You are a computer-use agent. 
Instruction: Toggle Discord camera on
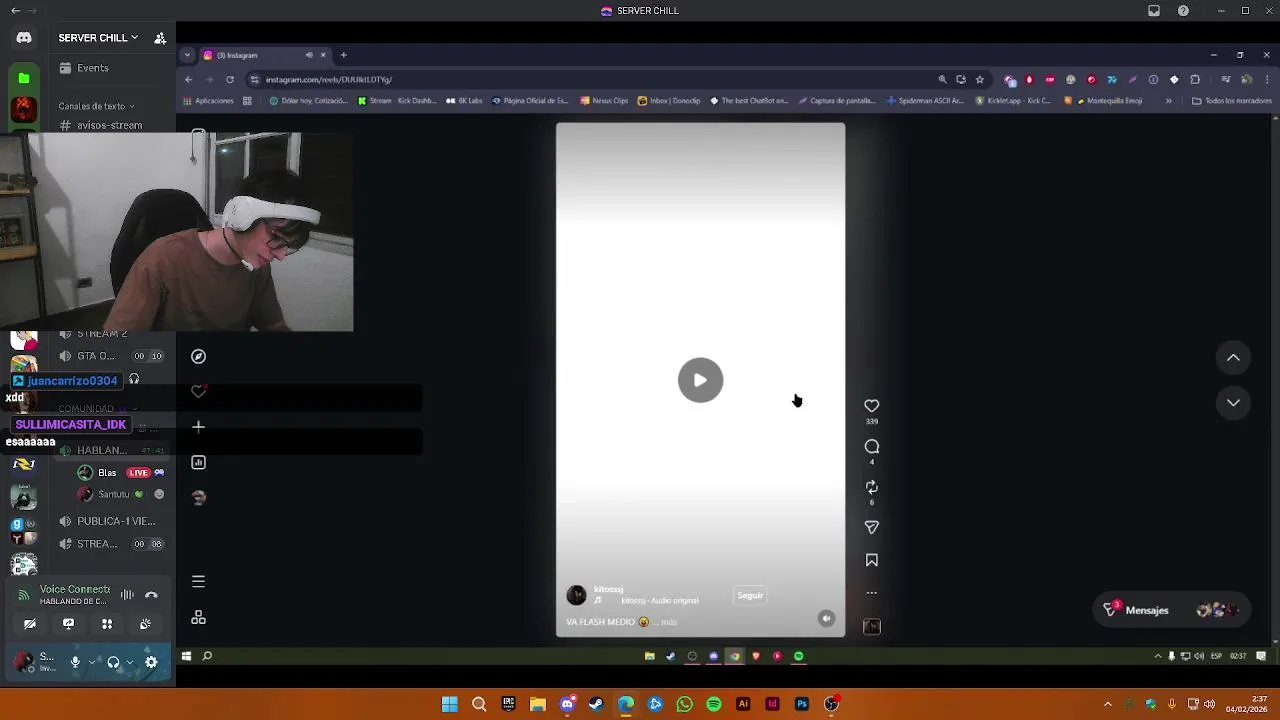[x=30, y=624]
